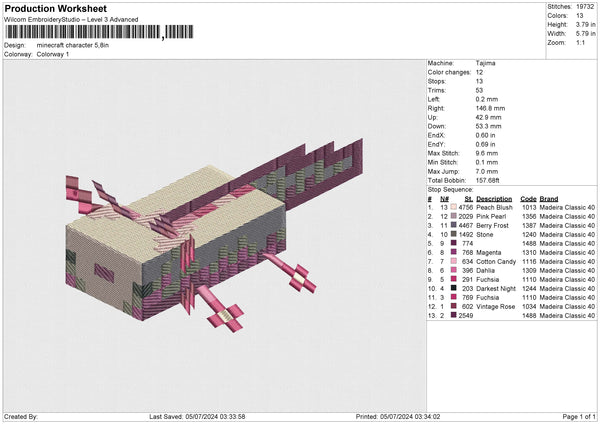Click the Down value '53.3 mm'

488,126
